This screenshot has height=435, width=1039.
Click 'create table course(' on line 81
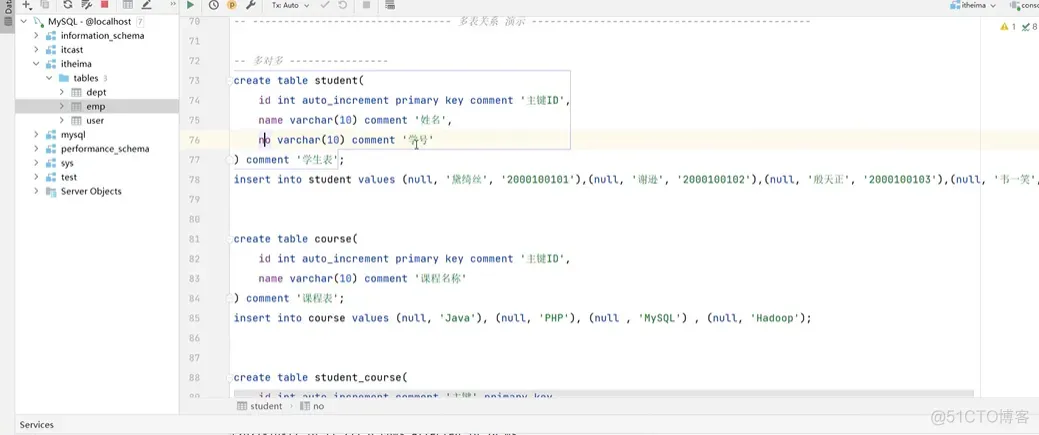[296, 239]
